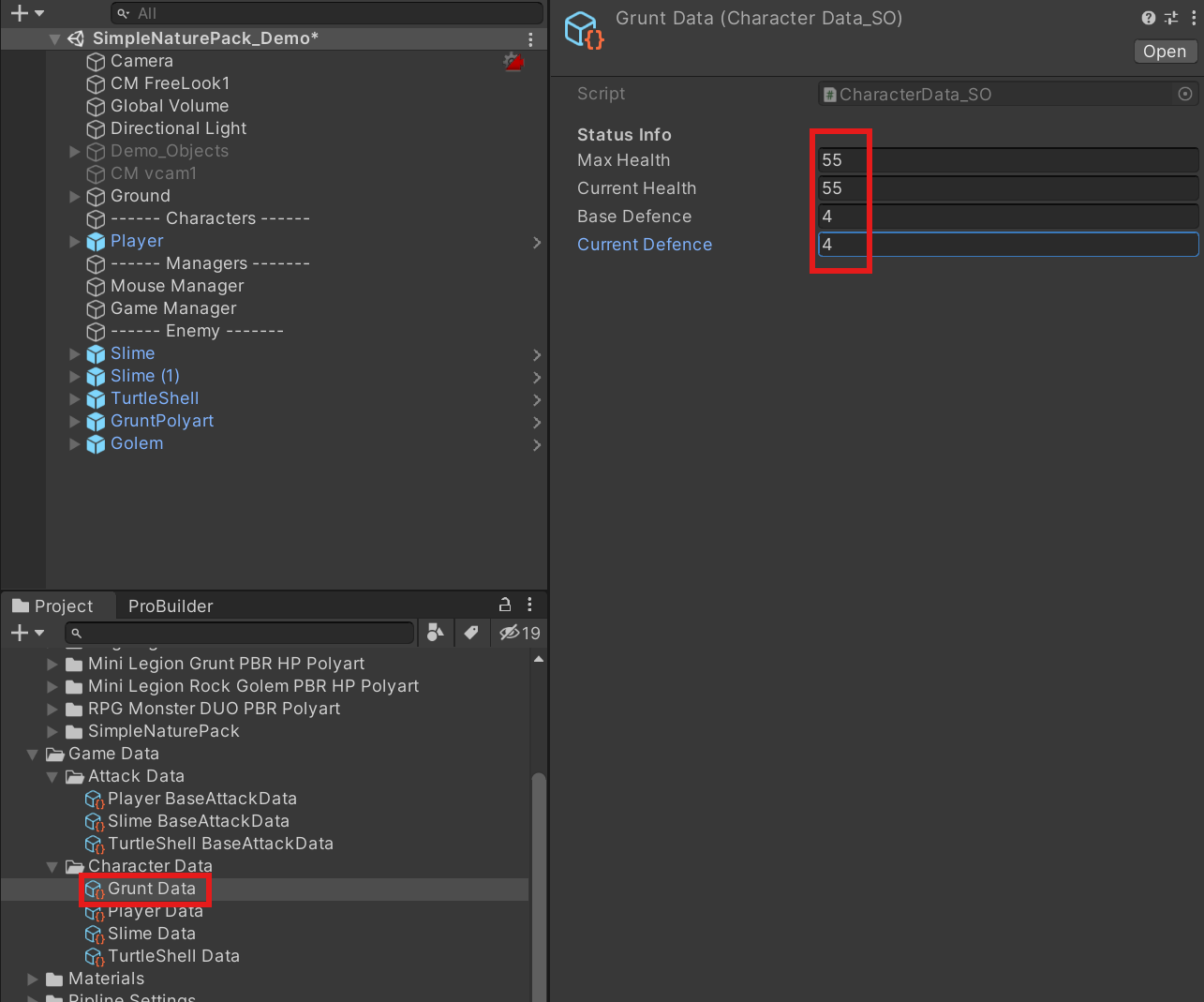Open the Inspector preset sliders icon
The width and height of the screenshot is (1204, 1002).
1171,18
